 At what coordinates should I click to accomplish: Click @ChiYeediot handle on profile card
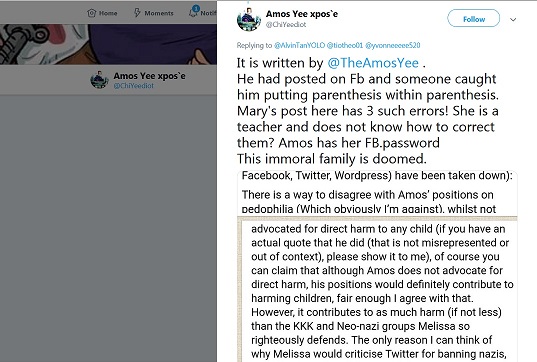tap(134, 86)
